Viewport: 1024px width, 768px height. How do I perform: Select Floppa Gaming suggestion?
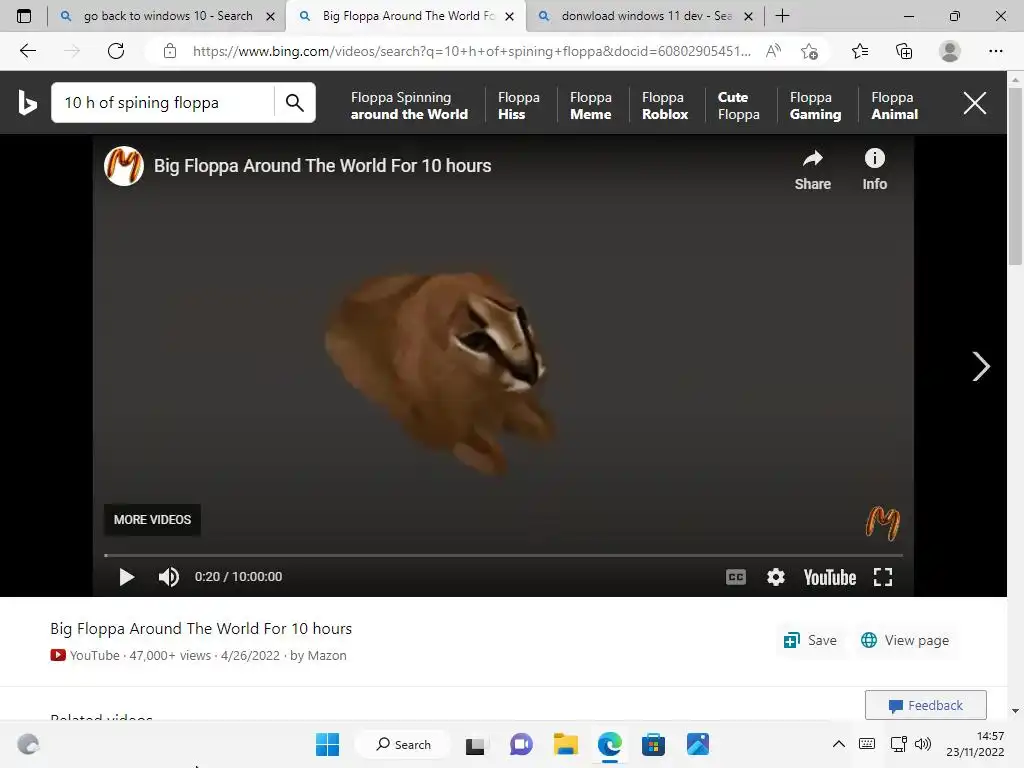pyautogui.click(x=815, y=105)
